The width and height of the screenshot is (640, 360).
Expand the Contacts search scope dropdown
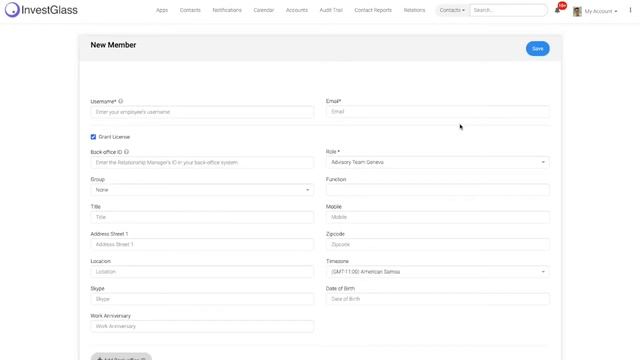tap(452, 10)
